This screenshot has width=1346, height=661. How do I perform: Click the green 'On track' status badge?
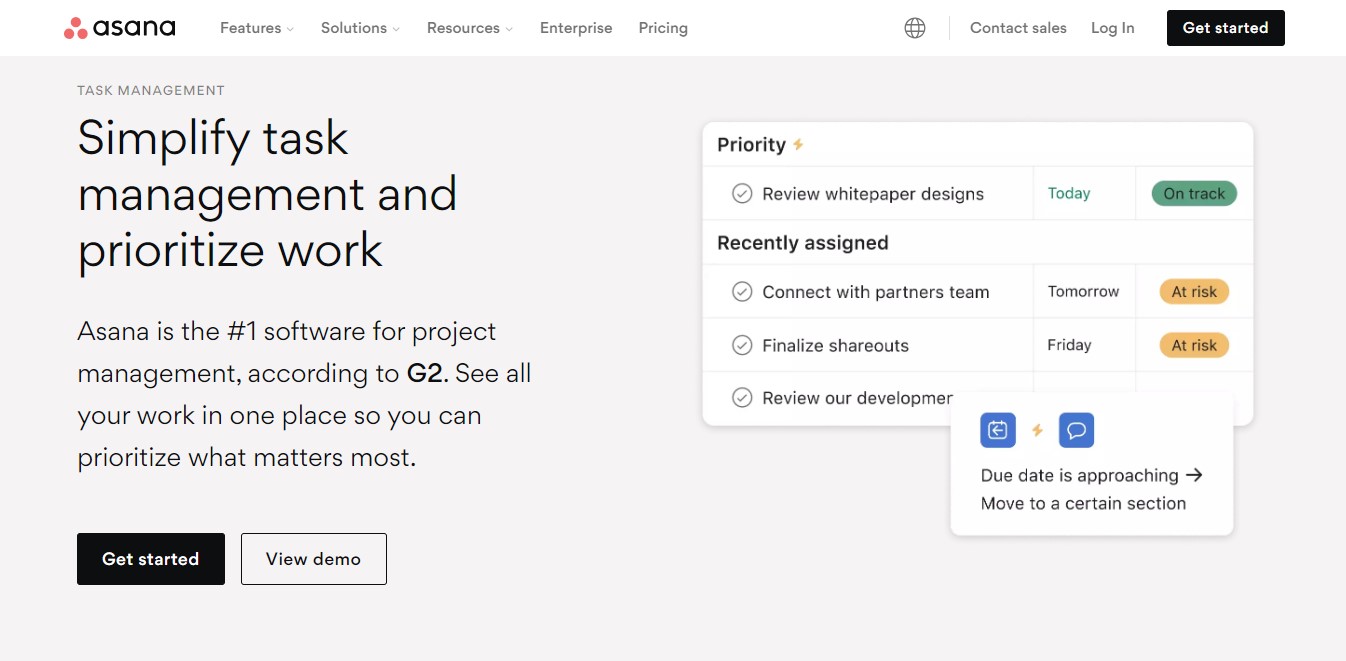[x=1194, y=194]
